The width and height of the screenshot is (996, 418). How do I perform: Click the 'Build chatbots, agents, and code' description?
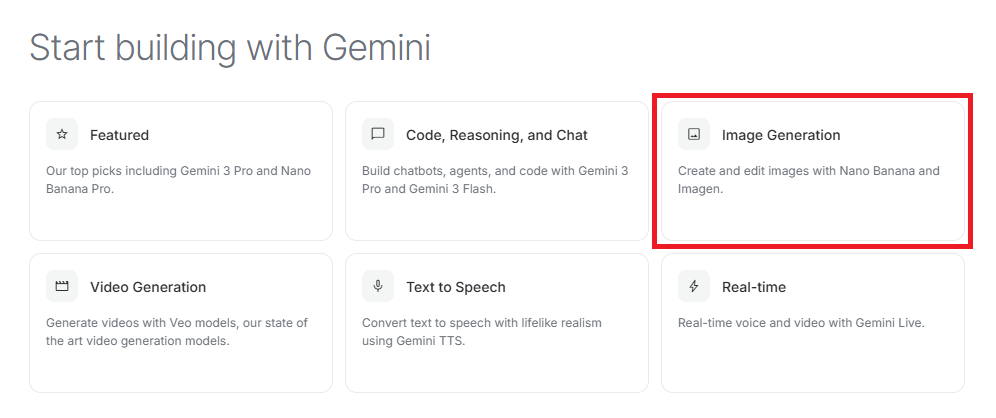click(x=494, y=180)
